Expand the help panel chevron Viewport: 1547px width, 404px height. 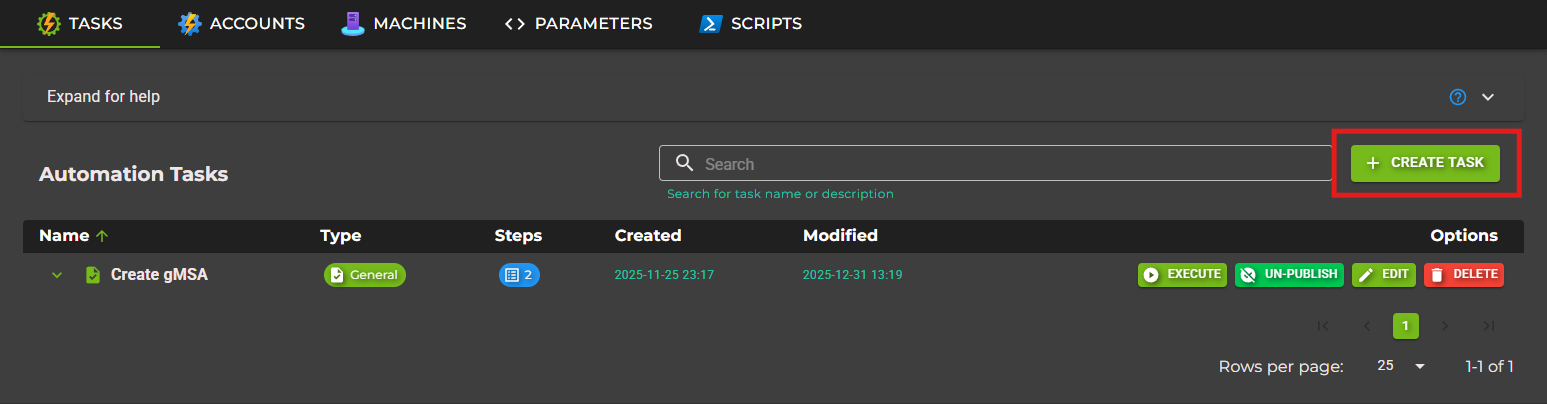(x=1488, y=97)
